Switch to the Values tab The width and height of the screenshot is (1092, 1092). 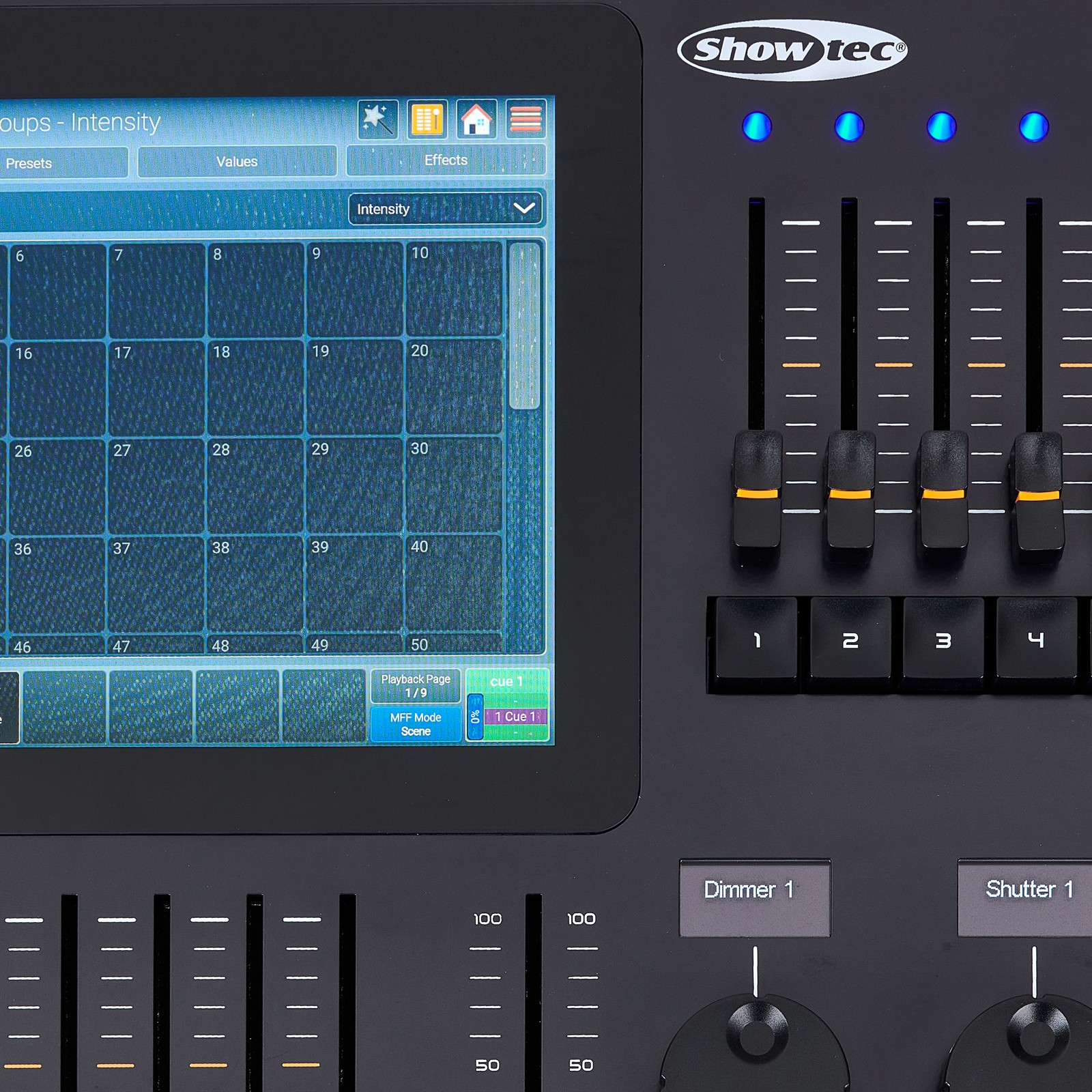[x=237, y=162]
